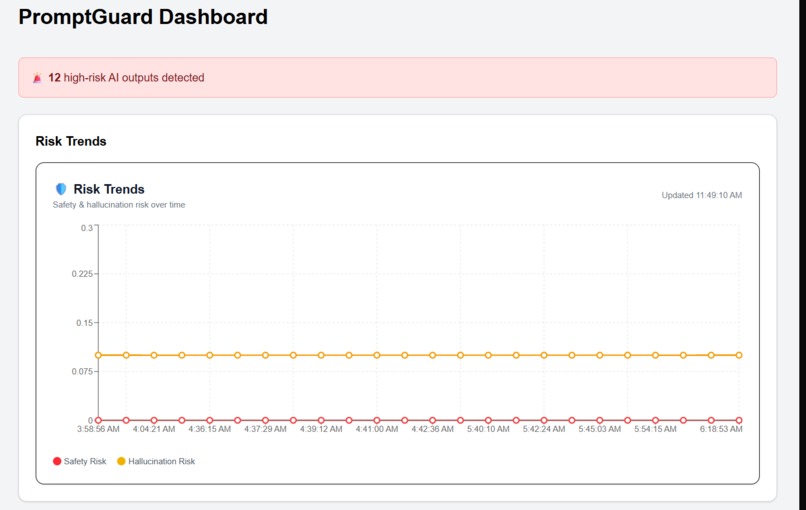Viewport: 806px width, 510px height.
Task: Click the yellow Hallucination Risk legend dot
Action: 121,461
